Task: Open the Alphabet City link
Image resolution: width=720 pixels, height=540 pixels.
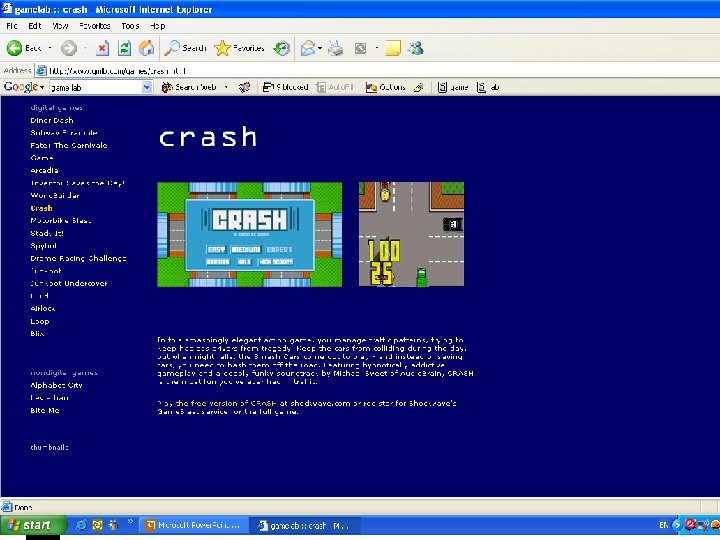Action: click(x=56, y=385)
